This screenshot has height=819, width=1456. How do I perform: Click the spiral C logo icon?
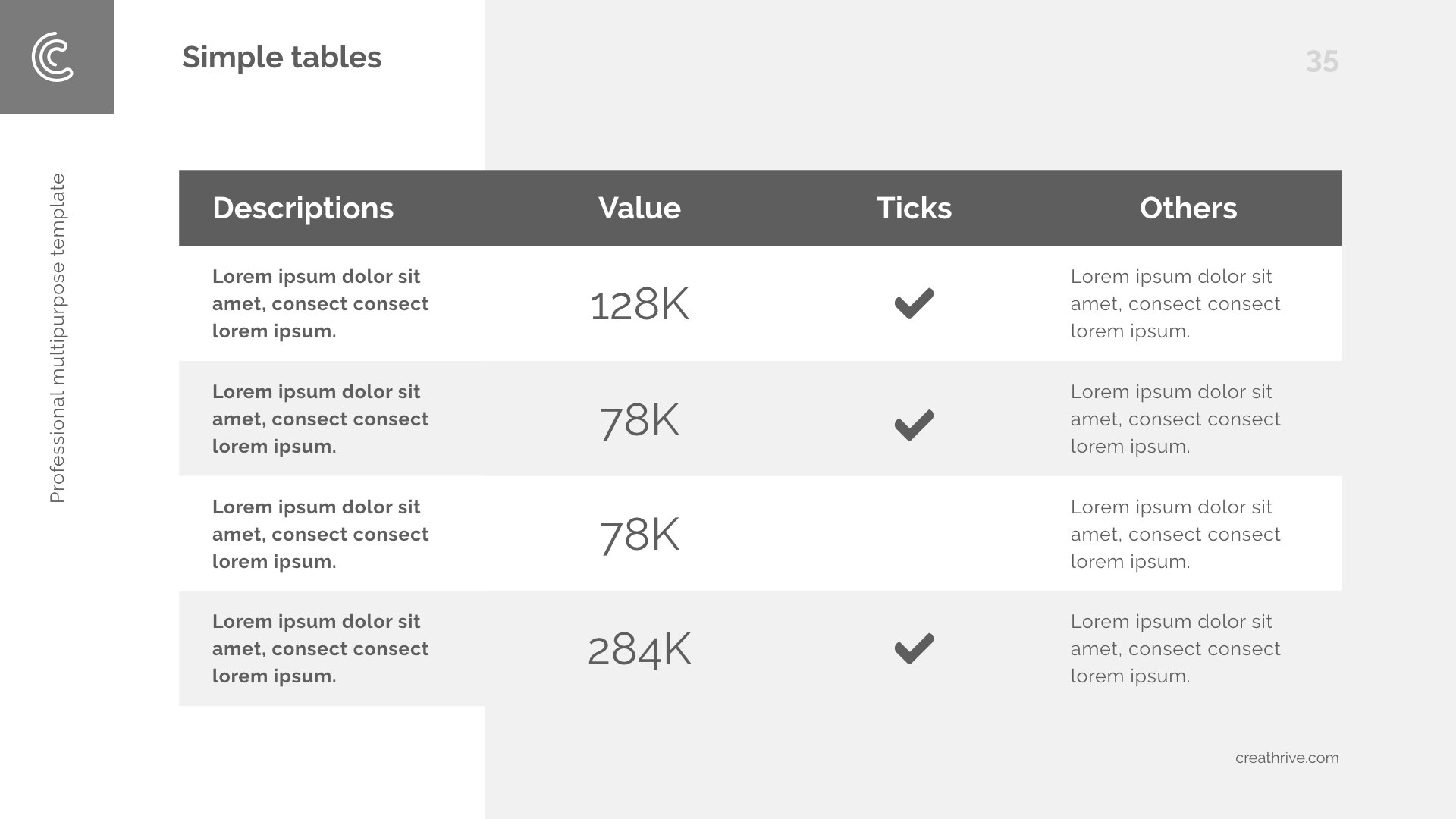pyautogui.click(x=53, y=57)
